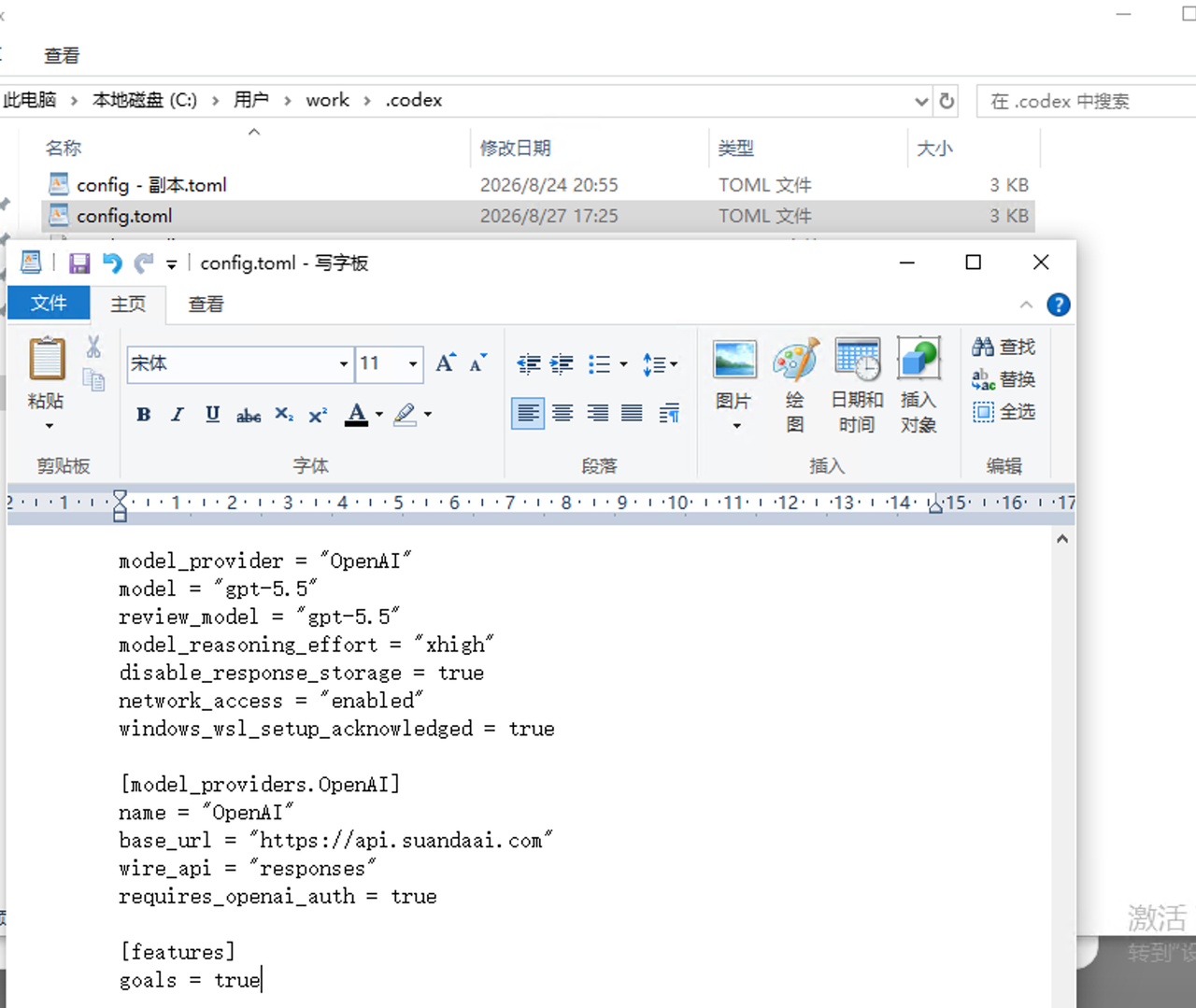Cut selection with the scissors icon
The image size is (1196, 1008).
pyautogui.click(x=93, y=348)
